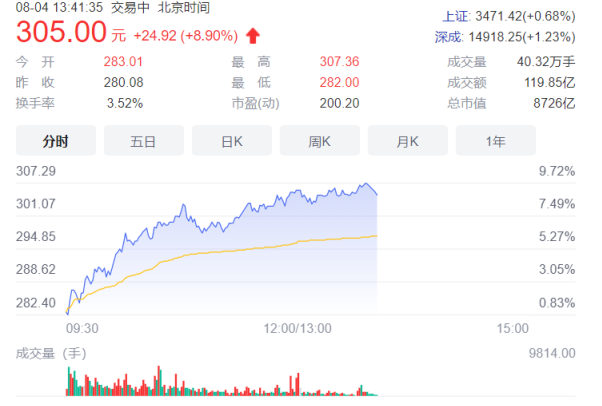
Task: Click the 深成 index link
Action: pyautogui.click(x=448, y=37)
